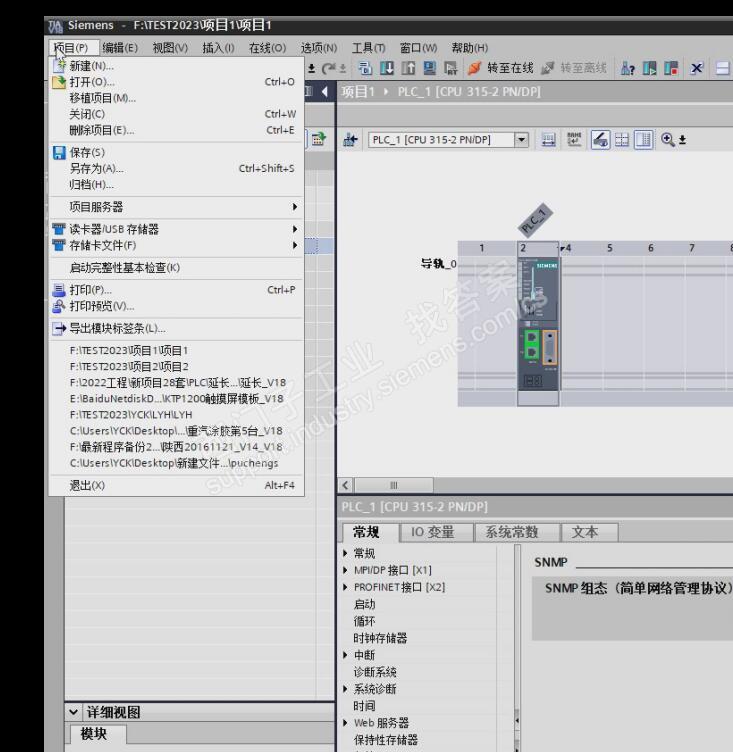
Task: Choose 打印(P)... menu entry
Action: pyautogui.click(x=177, y=290)
